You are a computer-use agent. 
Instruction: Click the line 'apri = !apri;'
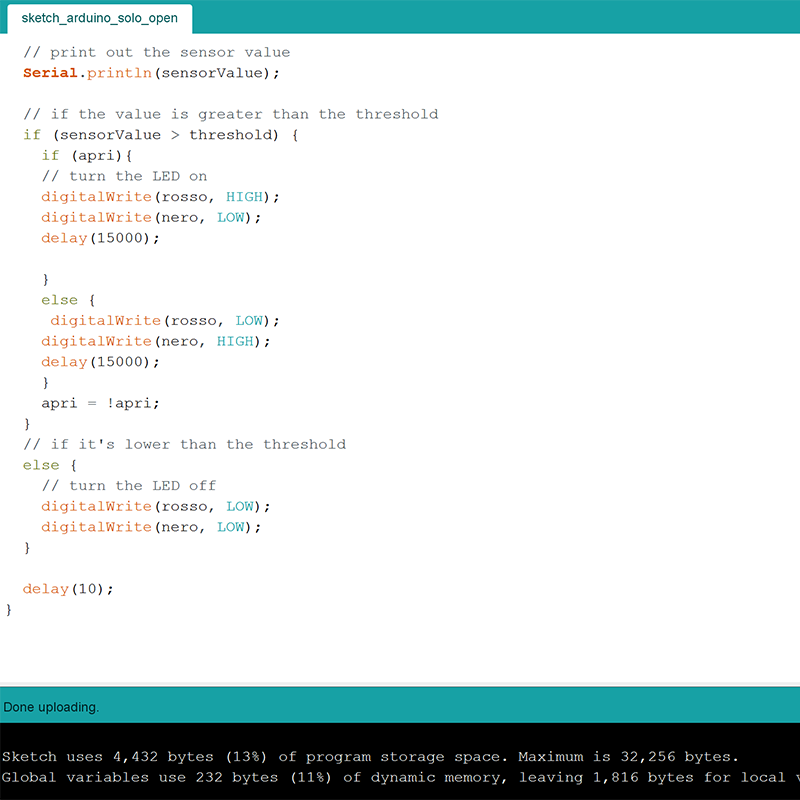[x=101, y=403]
